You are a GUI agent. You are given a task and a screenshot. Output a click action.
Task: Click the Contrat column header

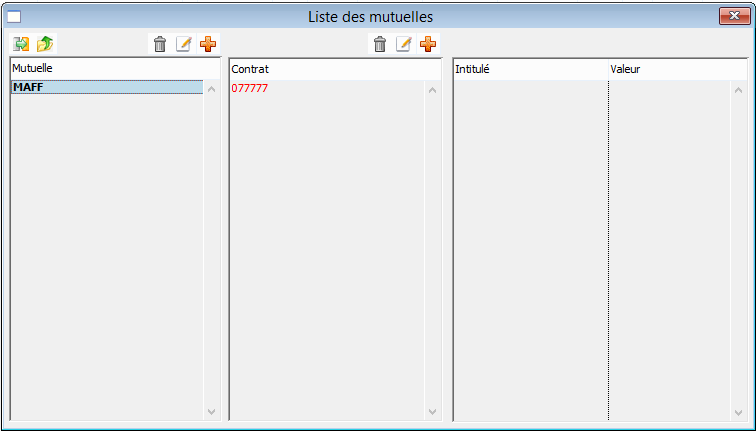[x=335, y=69]
